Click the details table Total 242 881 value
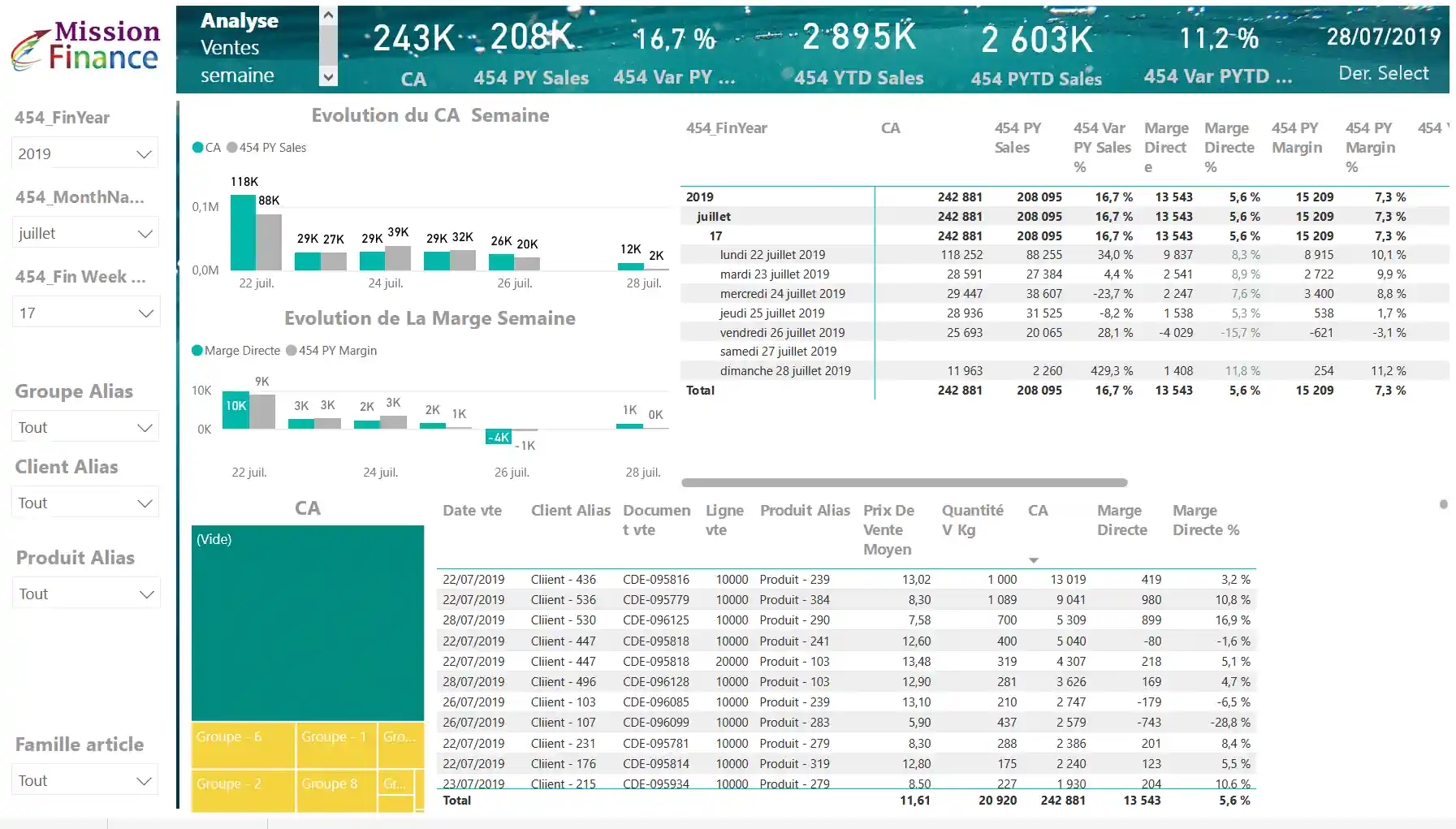 coord(1062,801)
